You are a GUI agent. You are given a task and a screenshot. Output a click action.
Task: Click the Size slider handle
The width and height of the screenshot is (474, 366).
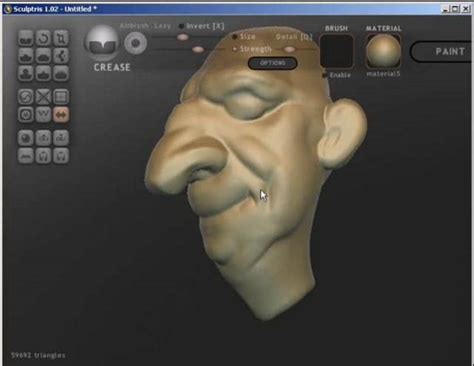pyautogui.click(x=182, y=37)
